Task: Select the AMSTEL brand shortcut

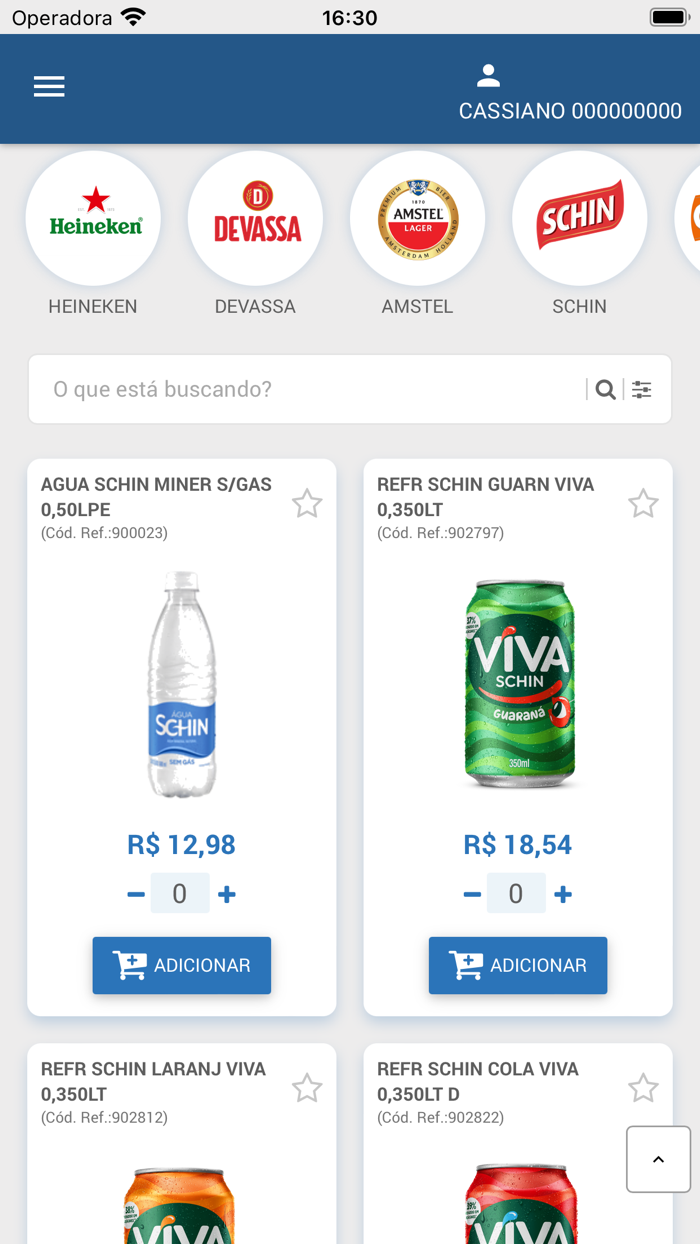Action: click(417, 217)
